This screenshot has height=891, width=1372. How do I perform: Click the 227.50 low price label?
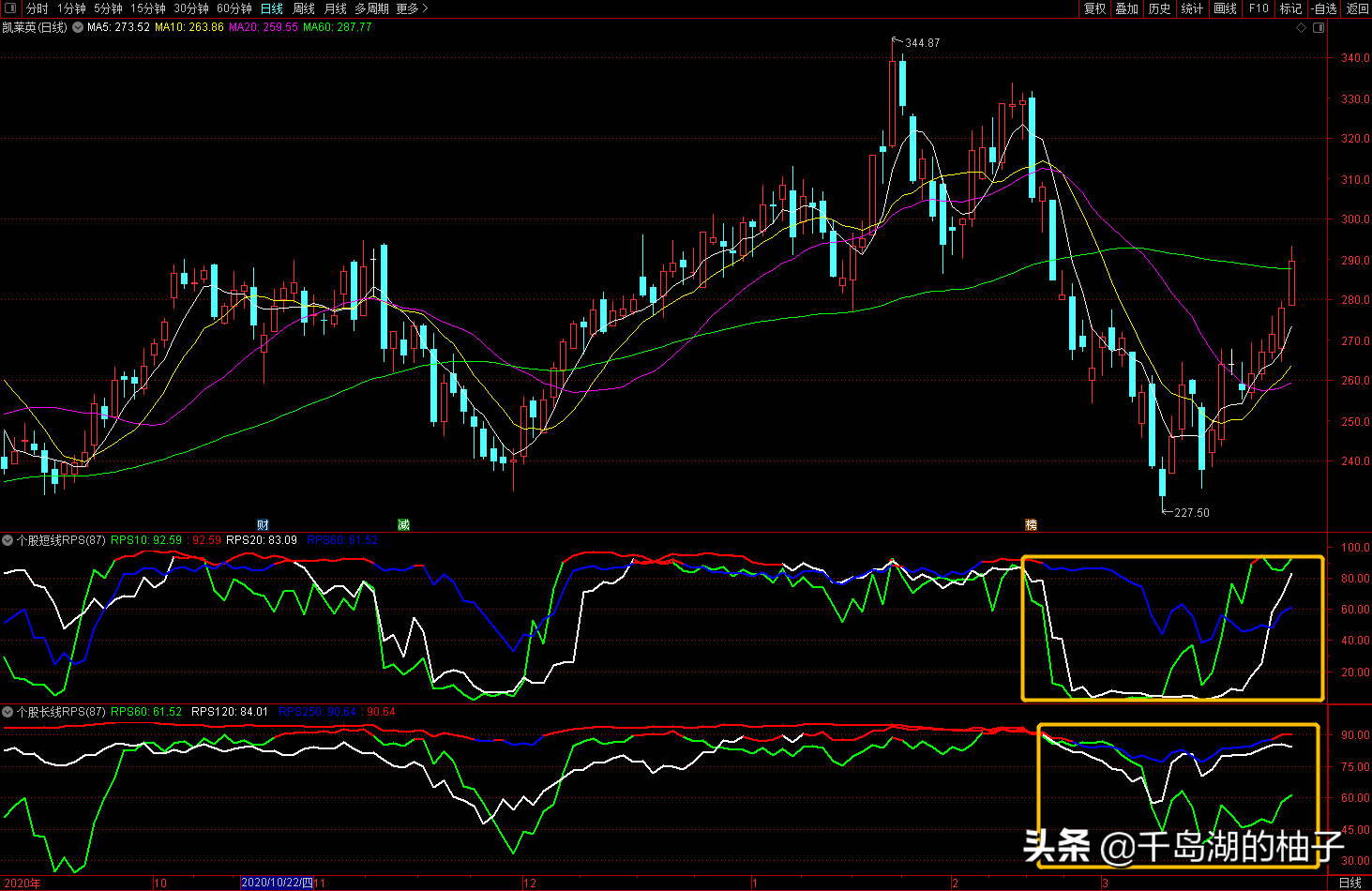pyautogui.click(x=1192, y=513)
